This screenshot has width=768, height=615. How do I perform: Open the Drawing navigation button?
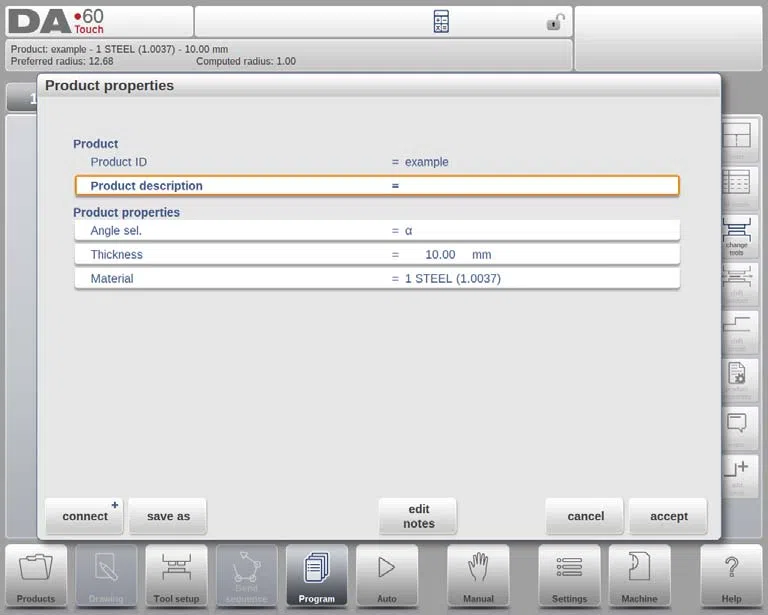pyautogui.click(x=106, y=576)
